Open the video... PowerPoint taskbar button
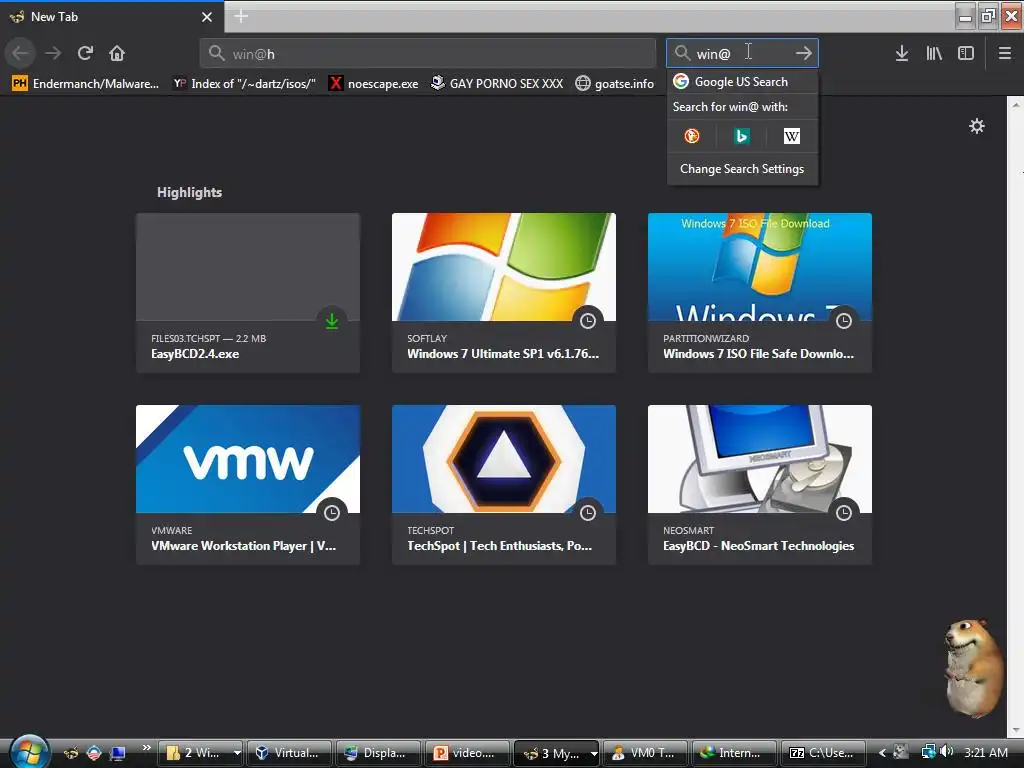Image resolution: width=1024 pixels, height=768 pixels. pyautogui.click(x=467, y=753)
